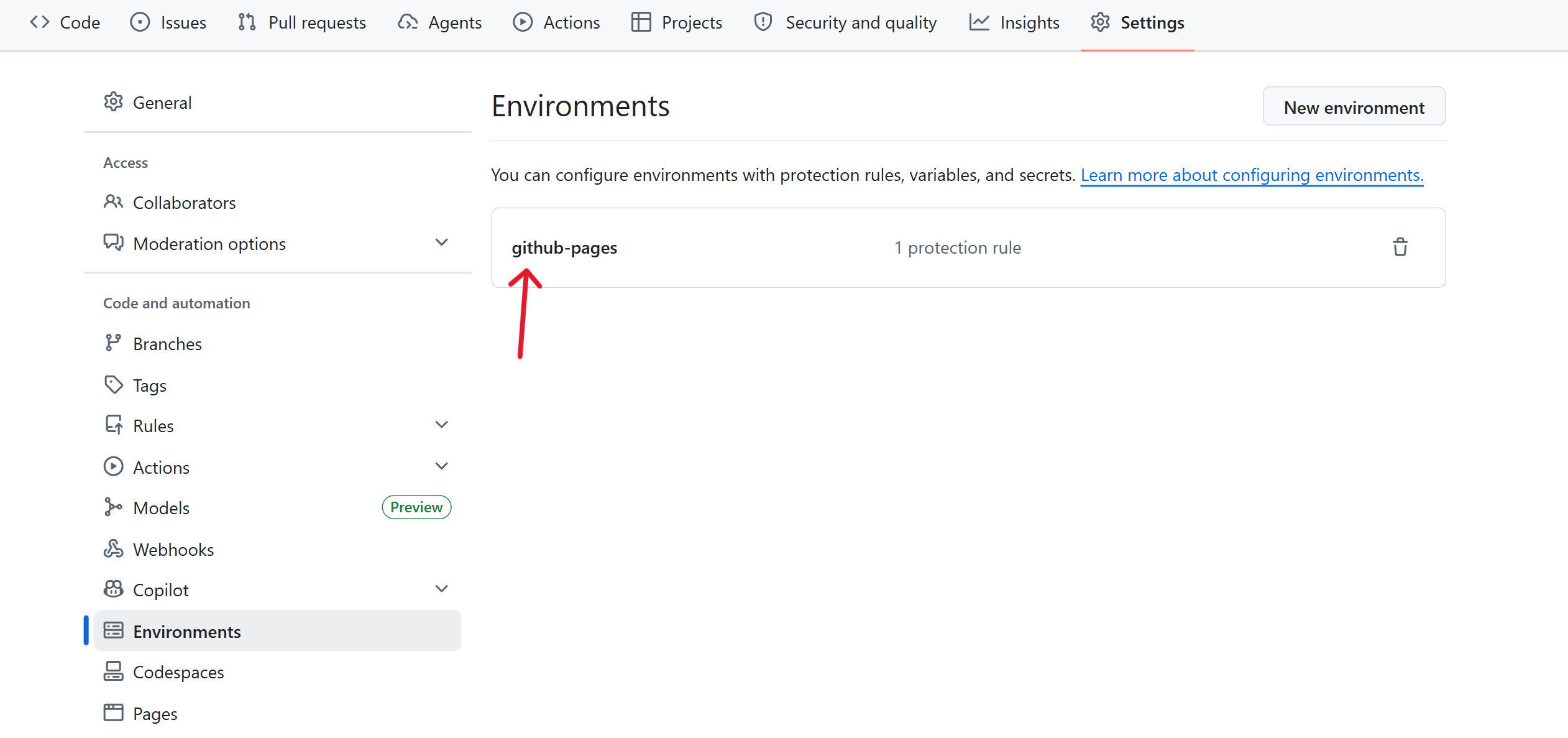View the Insights tab
Screen dimensions: 1568x738
point(1014,22)
